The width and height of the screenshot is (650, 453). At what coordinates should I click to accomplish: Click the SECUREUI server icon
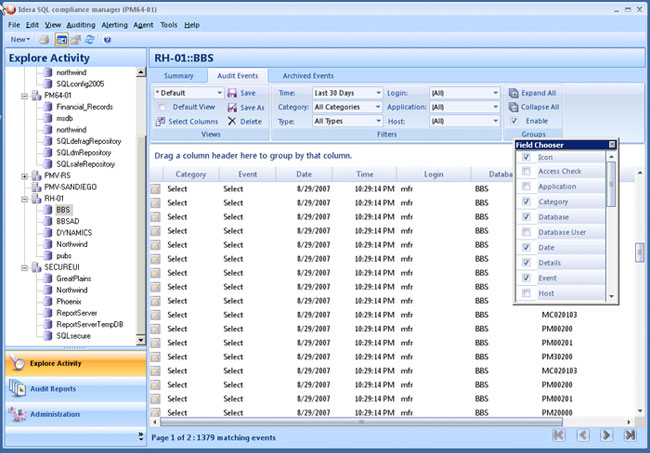(x=36, y=267)
